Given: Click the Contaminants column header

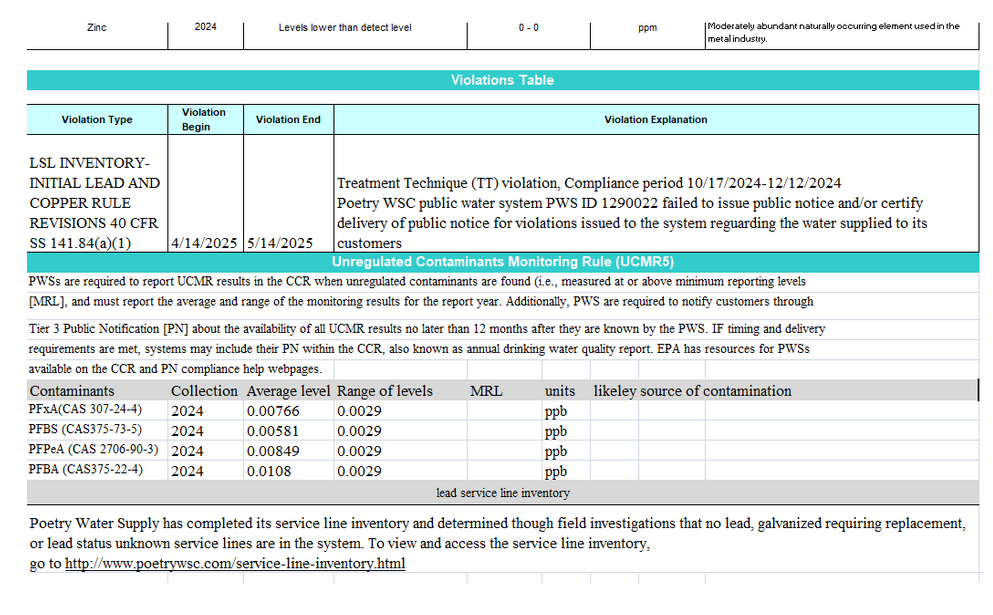Looking at the screenshot, I should pyautogui.click(x=72, y=391).
